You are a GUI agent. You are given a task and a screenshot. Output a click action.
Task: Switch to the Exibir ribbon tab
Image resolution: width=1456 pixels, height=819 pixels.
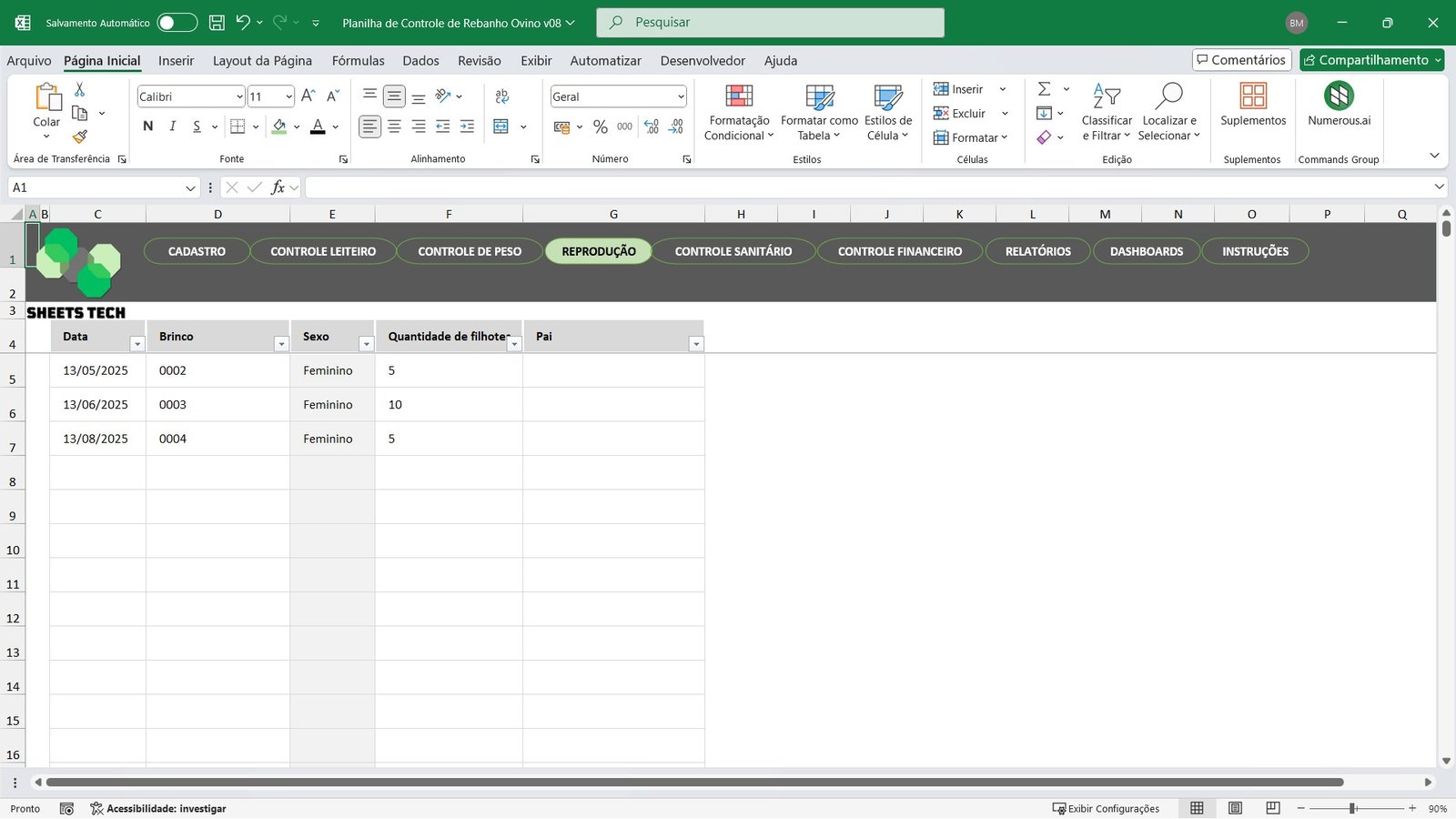point(536,61)
